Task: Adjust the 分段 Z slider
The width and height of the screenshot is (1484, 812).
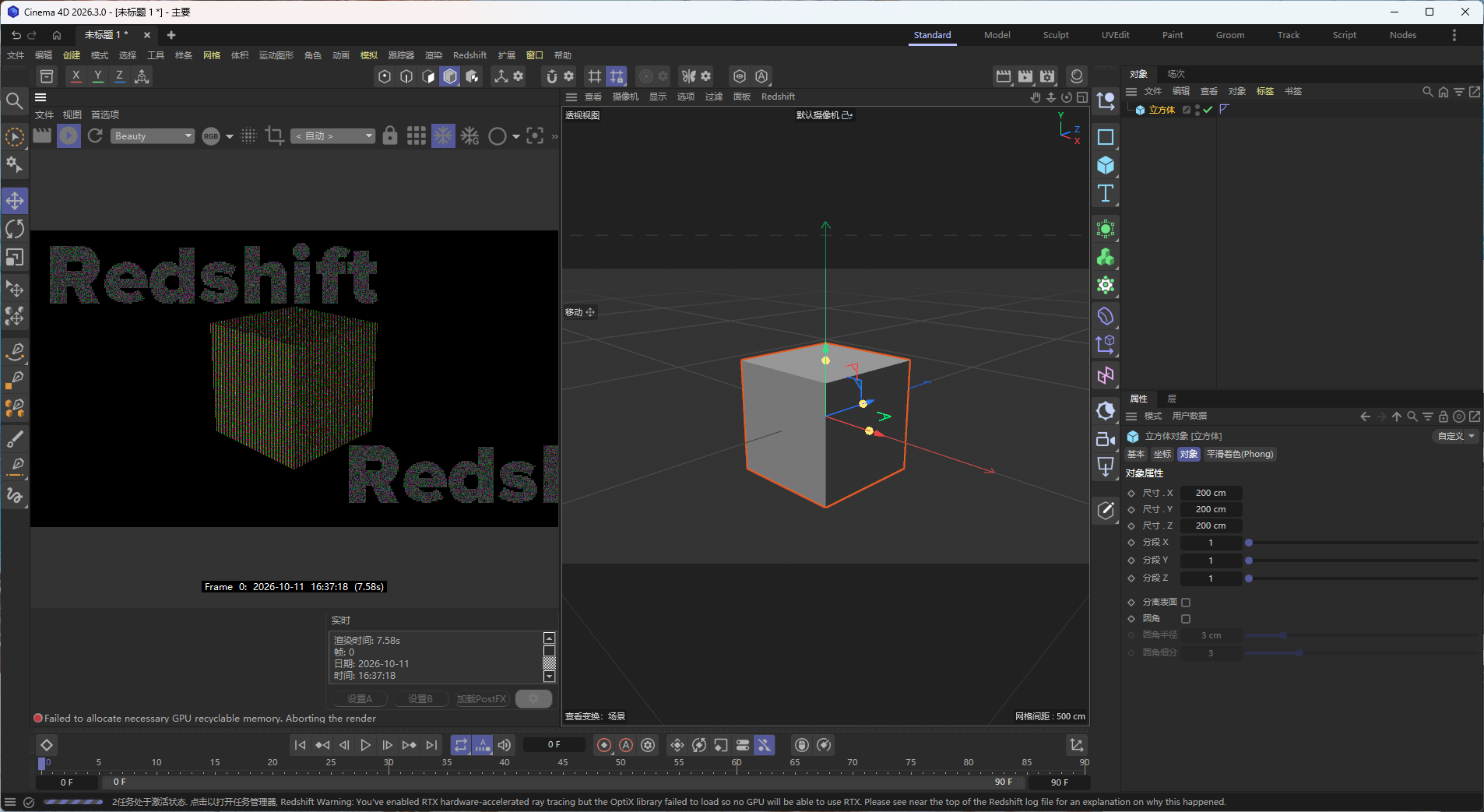Action: (1362, 578)
